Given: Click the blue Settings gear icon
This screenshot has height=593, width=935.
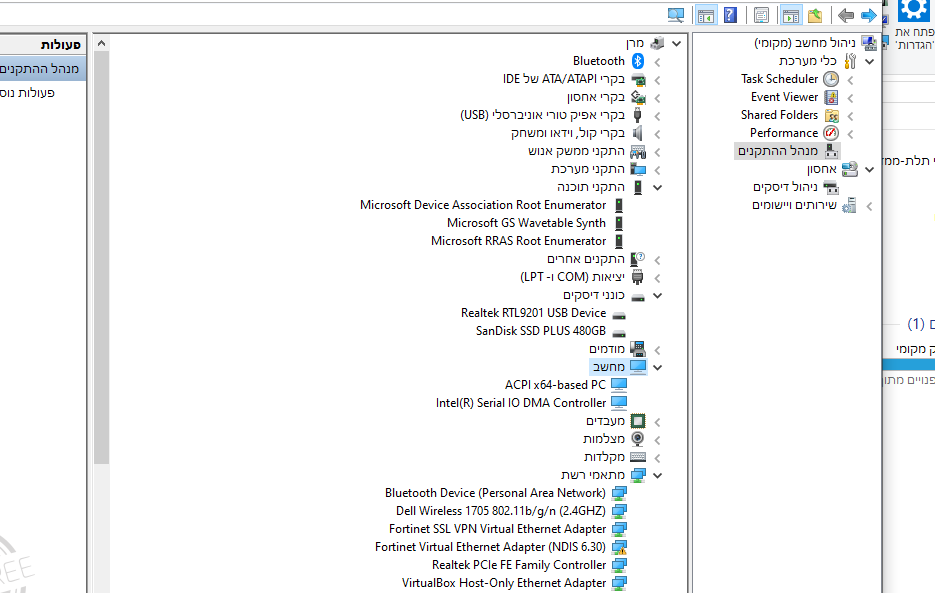Looking at the screenshot, I should click(x=913, y=13).
